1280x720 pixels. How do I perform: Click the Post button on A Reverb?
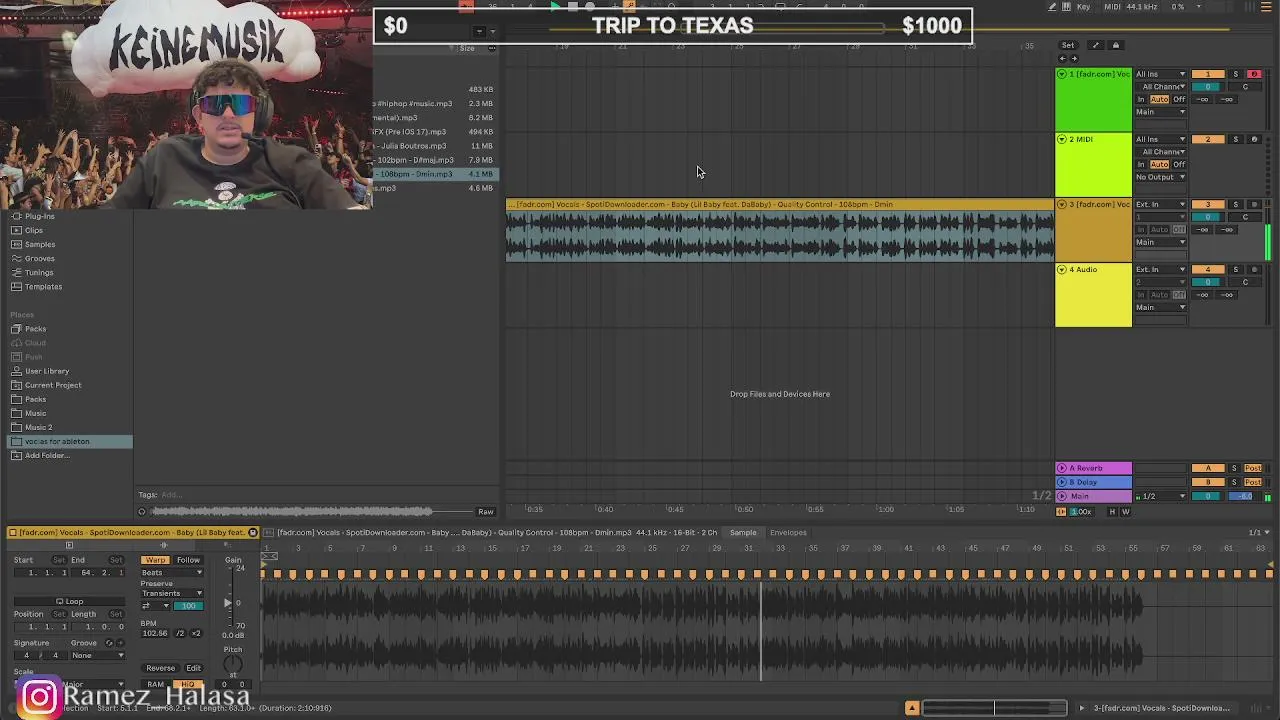(1253, 468)
